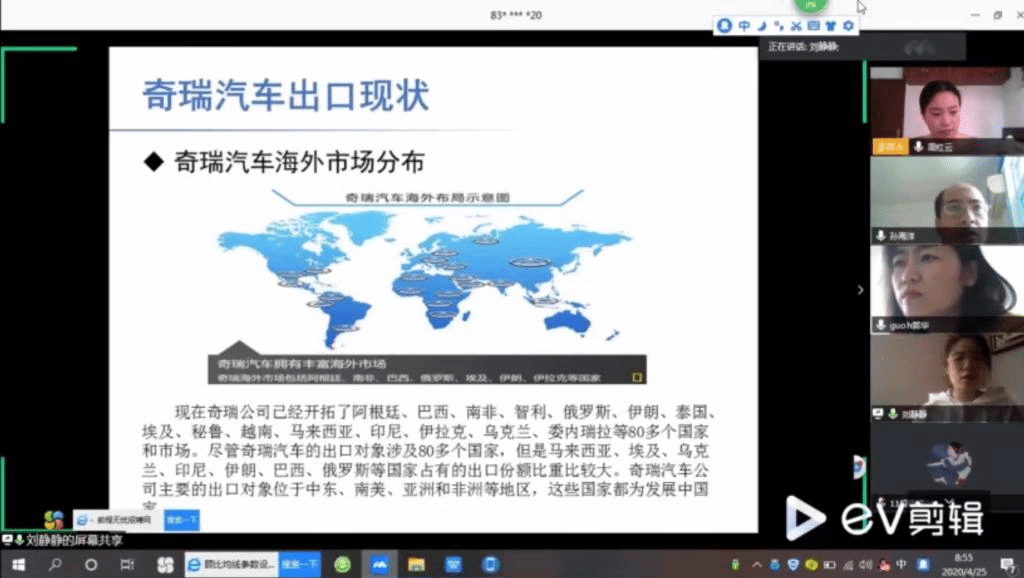Open the Windows Start menu

[18, 565]
